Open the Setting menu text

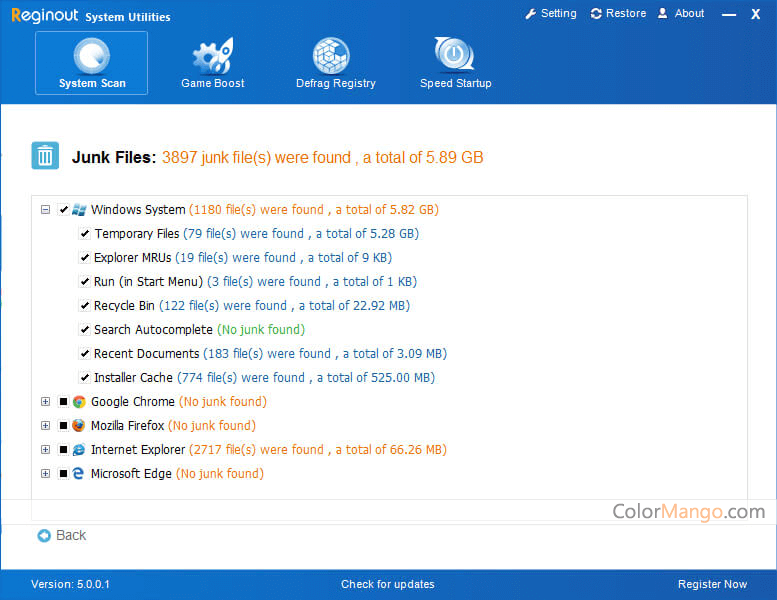pos(558,13)
